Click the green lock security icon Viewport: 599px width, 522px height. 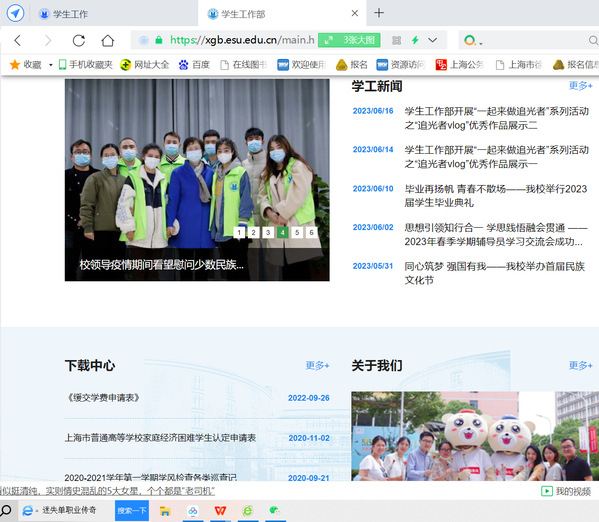(x=159, y=40)
